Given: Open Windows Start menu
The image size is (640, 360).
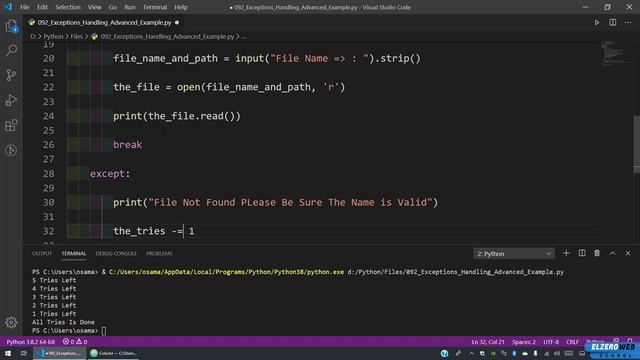Looking at the screenshot, I should 8,353.
